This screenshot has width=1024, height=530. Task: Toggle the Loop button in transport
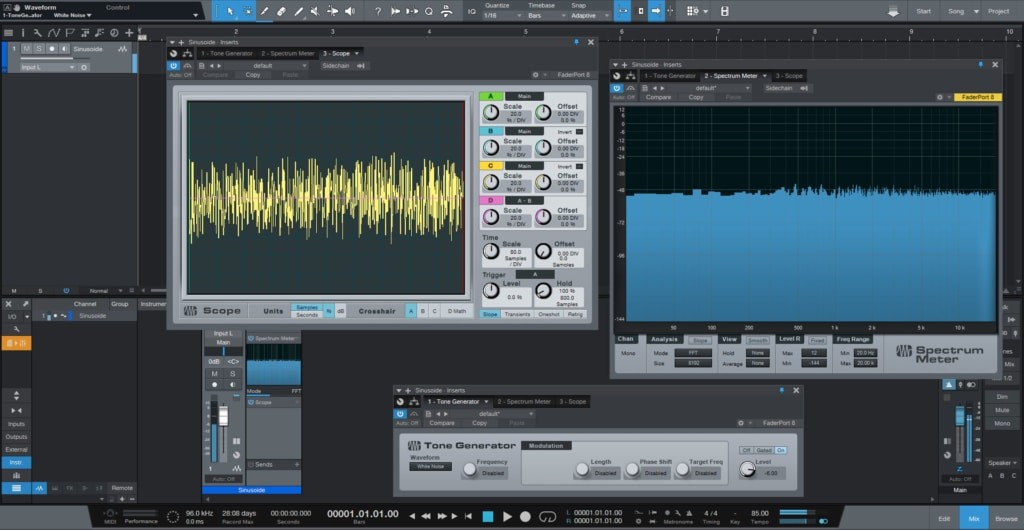click(547, 516)
